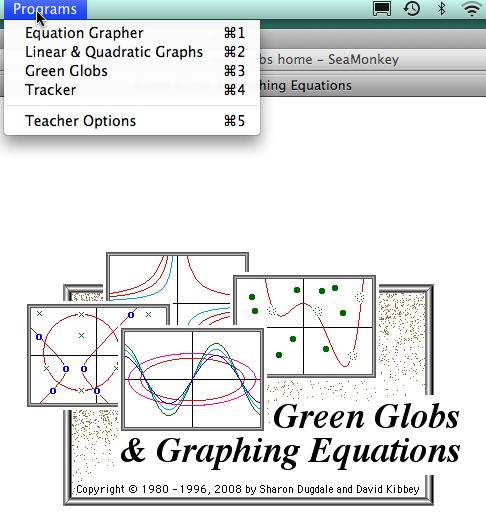Viewport: 486px width, 512px height.
Task: Choose Linear & Quadratic Graphs menu entry
Action: [x=132, y=52]
